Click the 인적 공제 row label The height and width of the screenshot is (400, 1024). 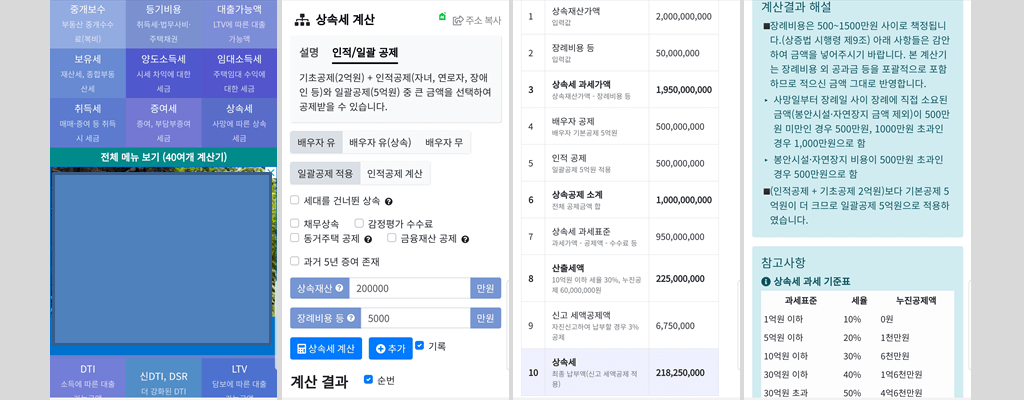click(569, 158)
